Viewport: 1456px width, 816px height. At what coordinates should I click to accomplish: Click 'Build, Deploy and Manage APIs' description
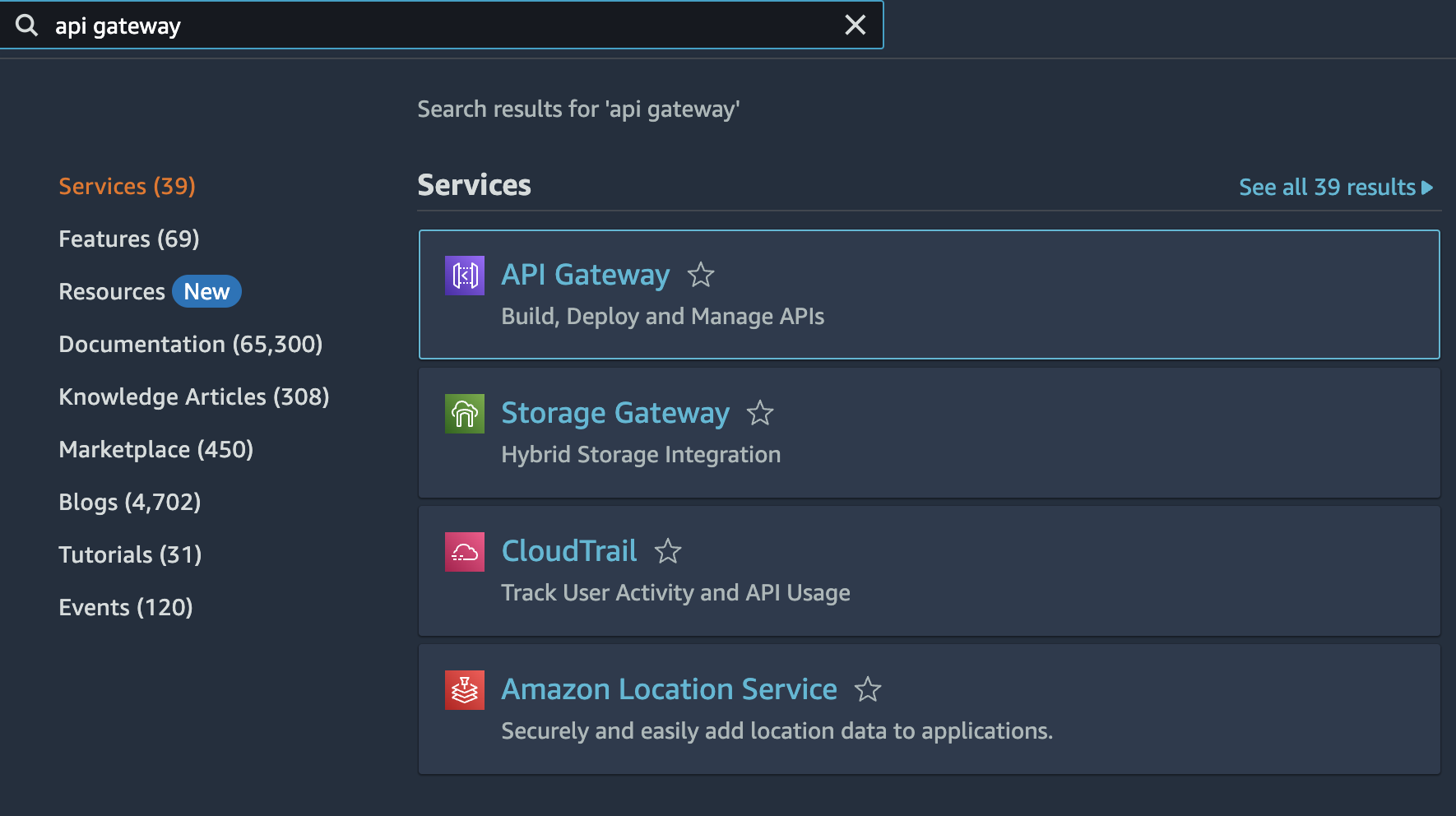663,317
